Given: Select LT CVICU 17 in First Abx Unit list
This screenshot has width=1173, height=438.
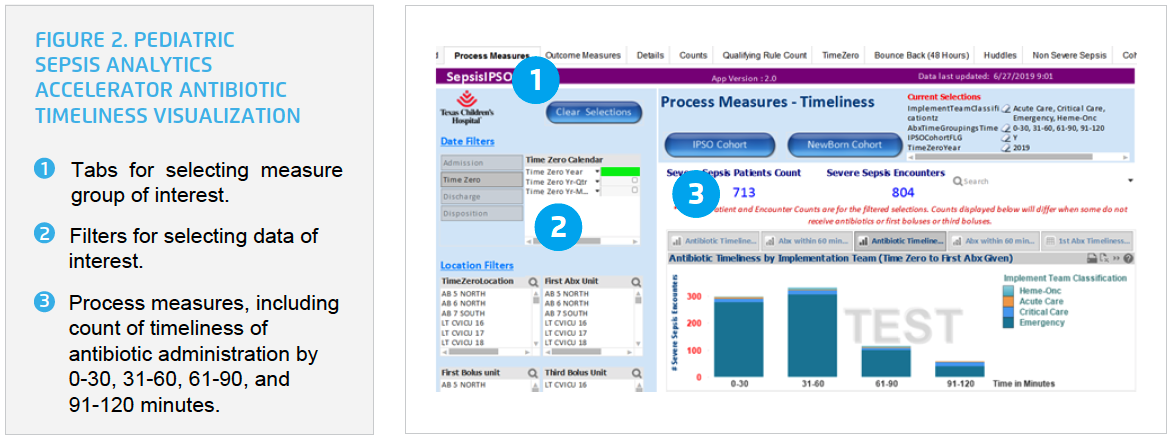Looking at the screenshot, I should (x=567, y=332).
